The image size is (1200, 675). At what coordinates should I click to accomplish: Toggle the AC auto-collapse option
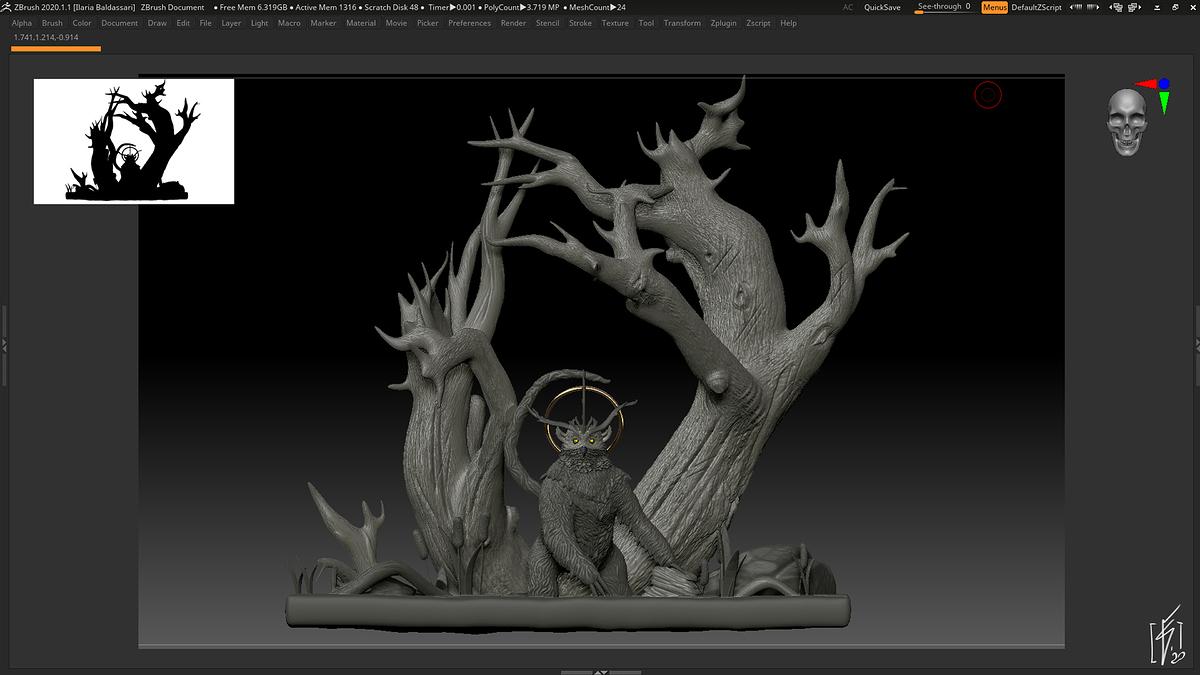(848, 7)
